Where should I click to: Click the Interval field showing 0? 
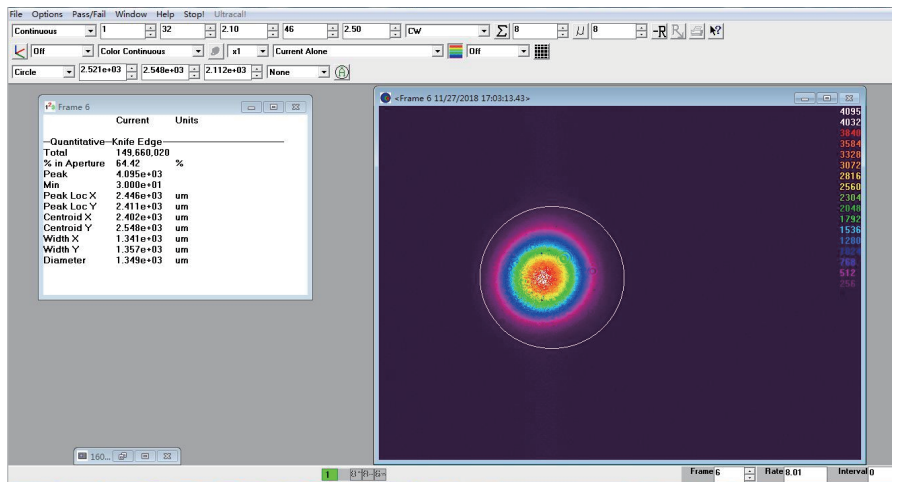tap(879, 473)
